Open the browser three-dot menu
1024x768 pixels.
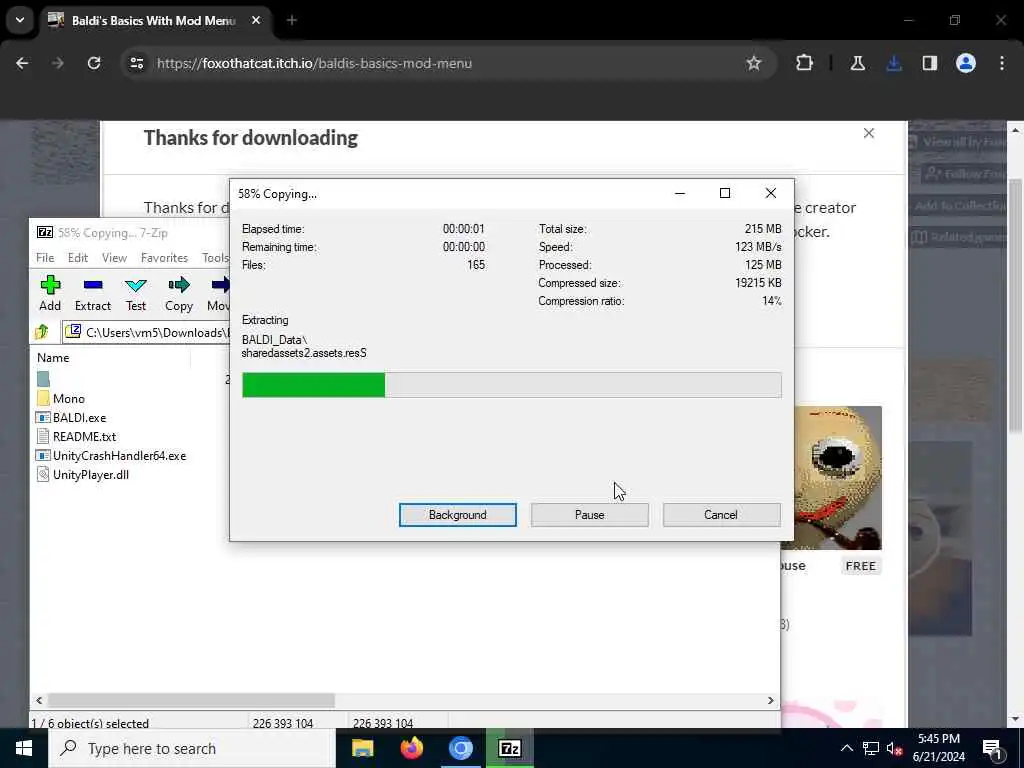pos(1002,63)
